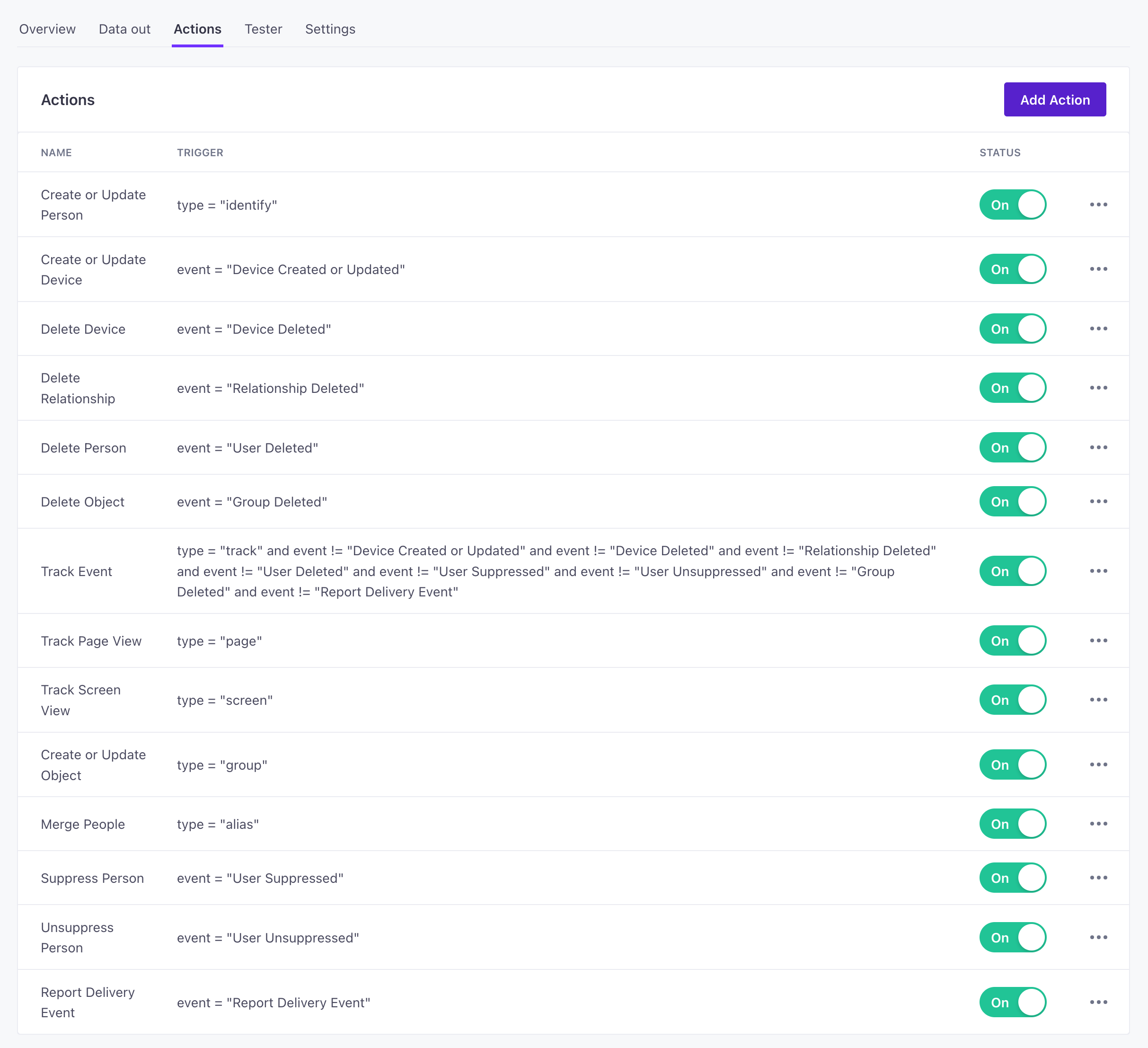Click the type = "alias" trigger text

coord(218,825)
